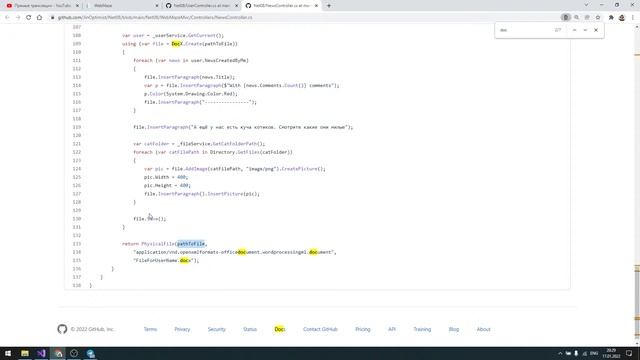Click the ENG language indicator

pyautogui.click(x=594, y=353)
